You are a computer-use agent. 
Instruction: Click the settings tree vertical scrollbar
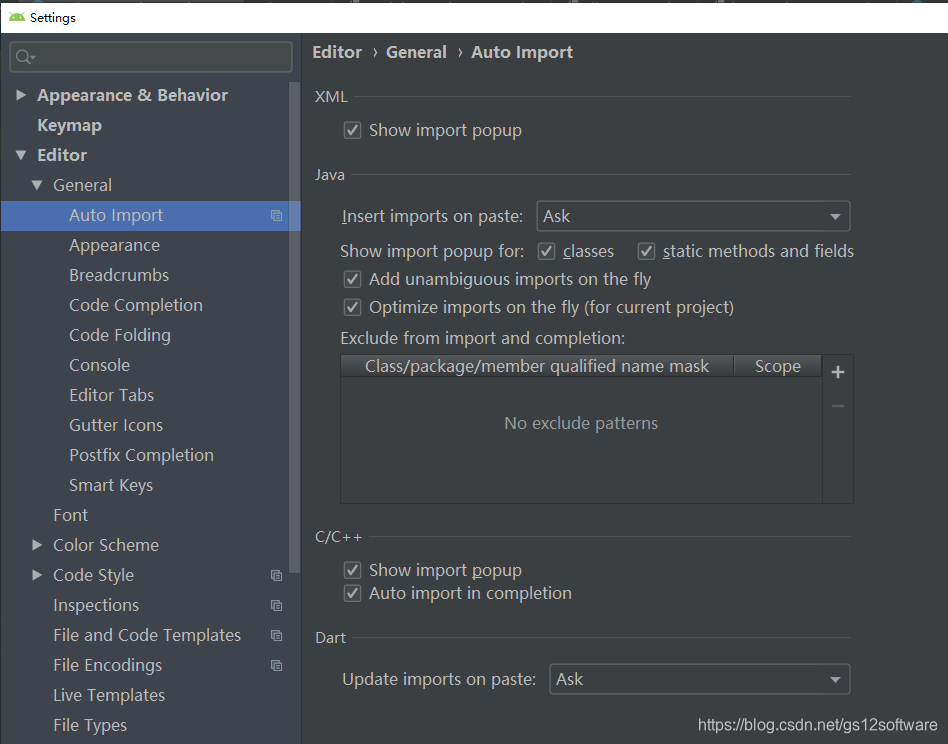click(294, 326)
